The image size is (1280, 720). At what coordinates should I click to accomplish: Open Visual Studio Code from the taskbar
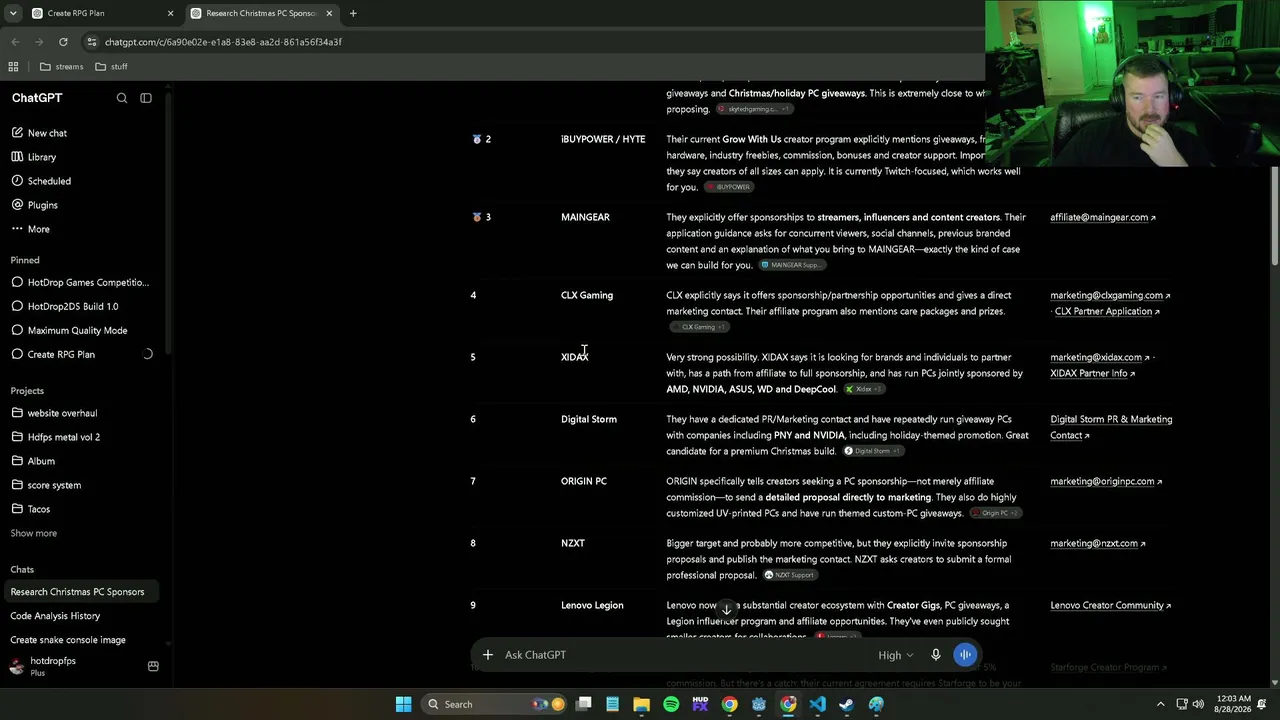click(x=817, y=704)
